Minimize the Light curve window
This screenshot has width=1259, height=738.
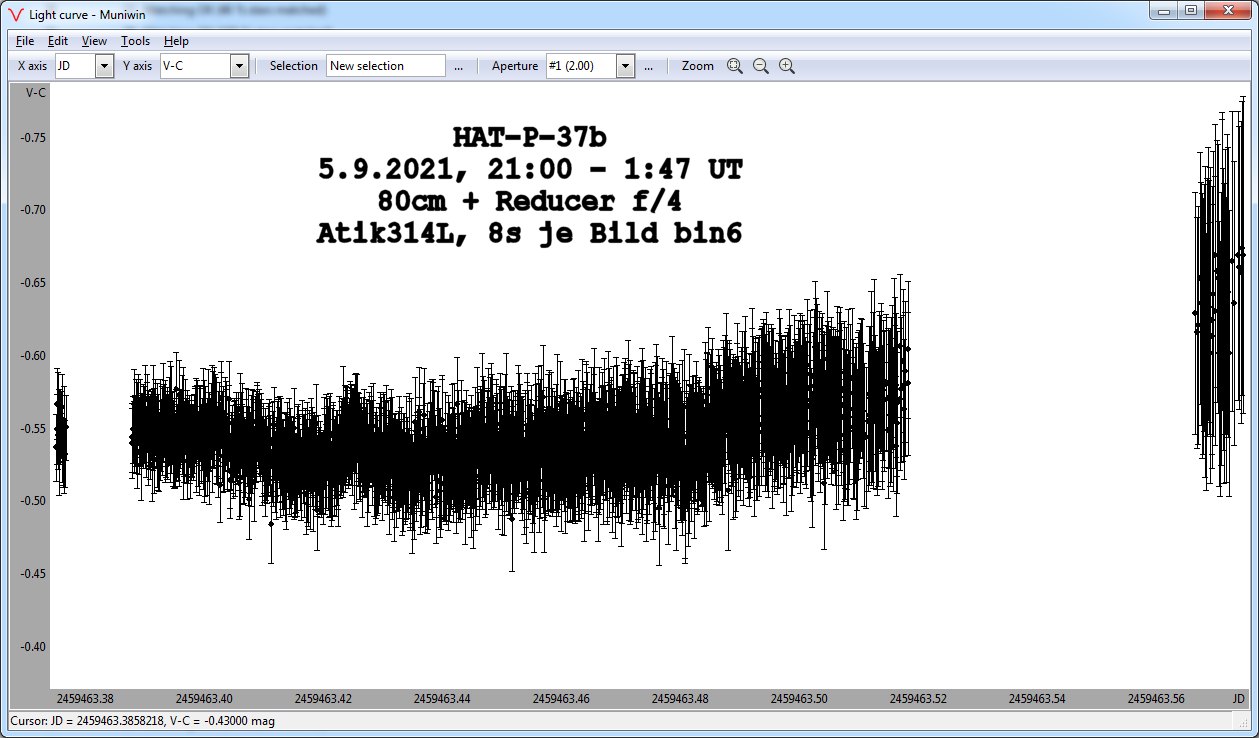[x=1164, y=10]
